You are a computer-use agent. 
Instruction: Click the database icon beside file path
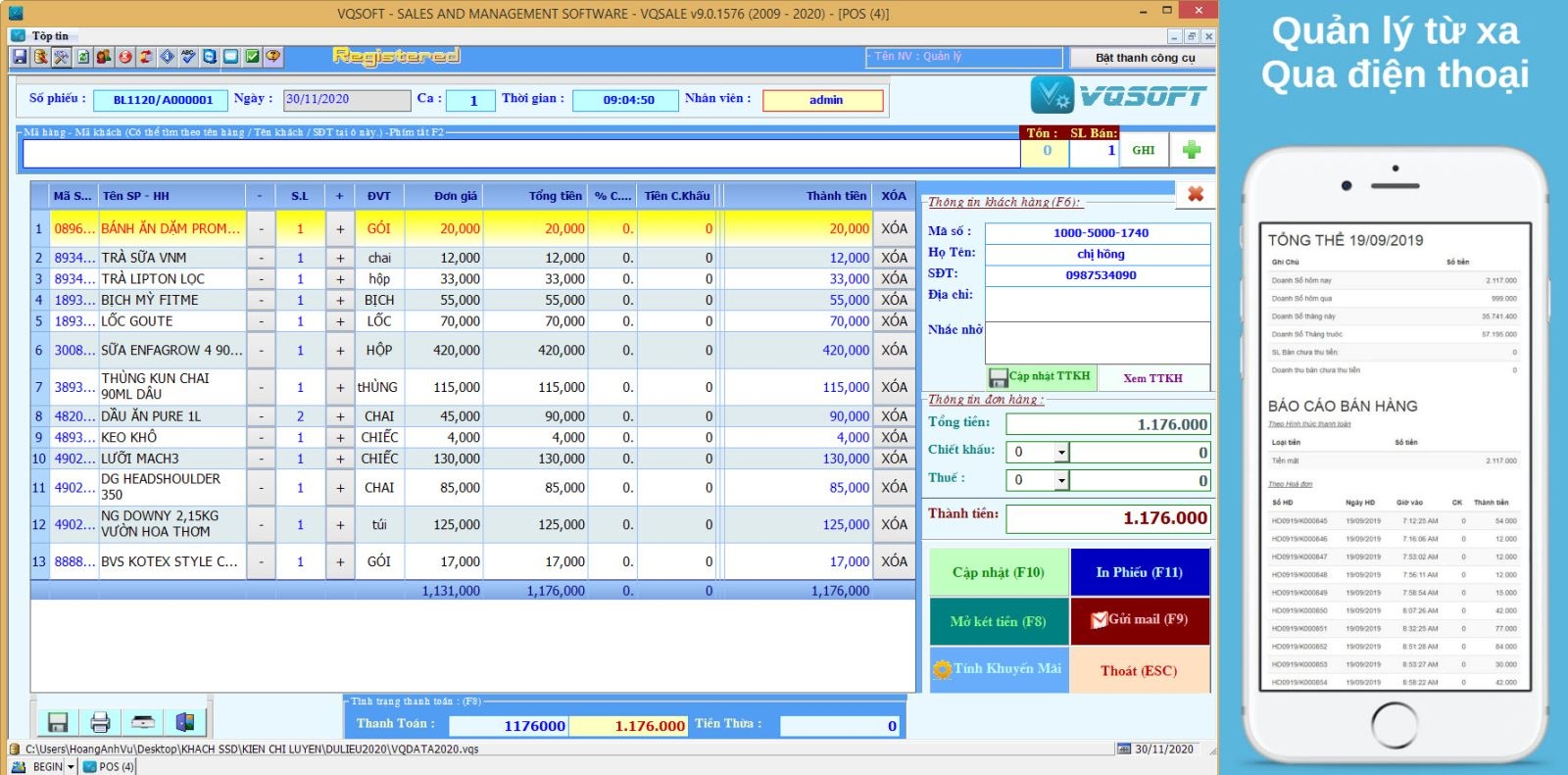[x=15, y=750]
